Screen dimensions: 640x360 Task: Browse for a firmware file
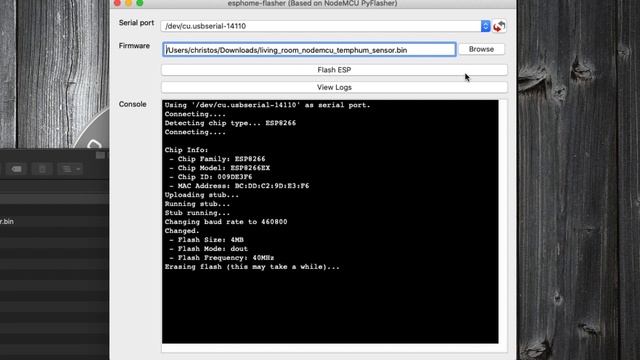pos(481,49)
